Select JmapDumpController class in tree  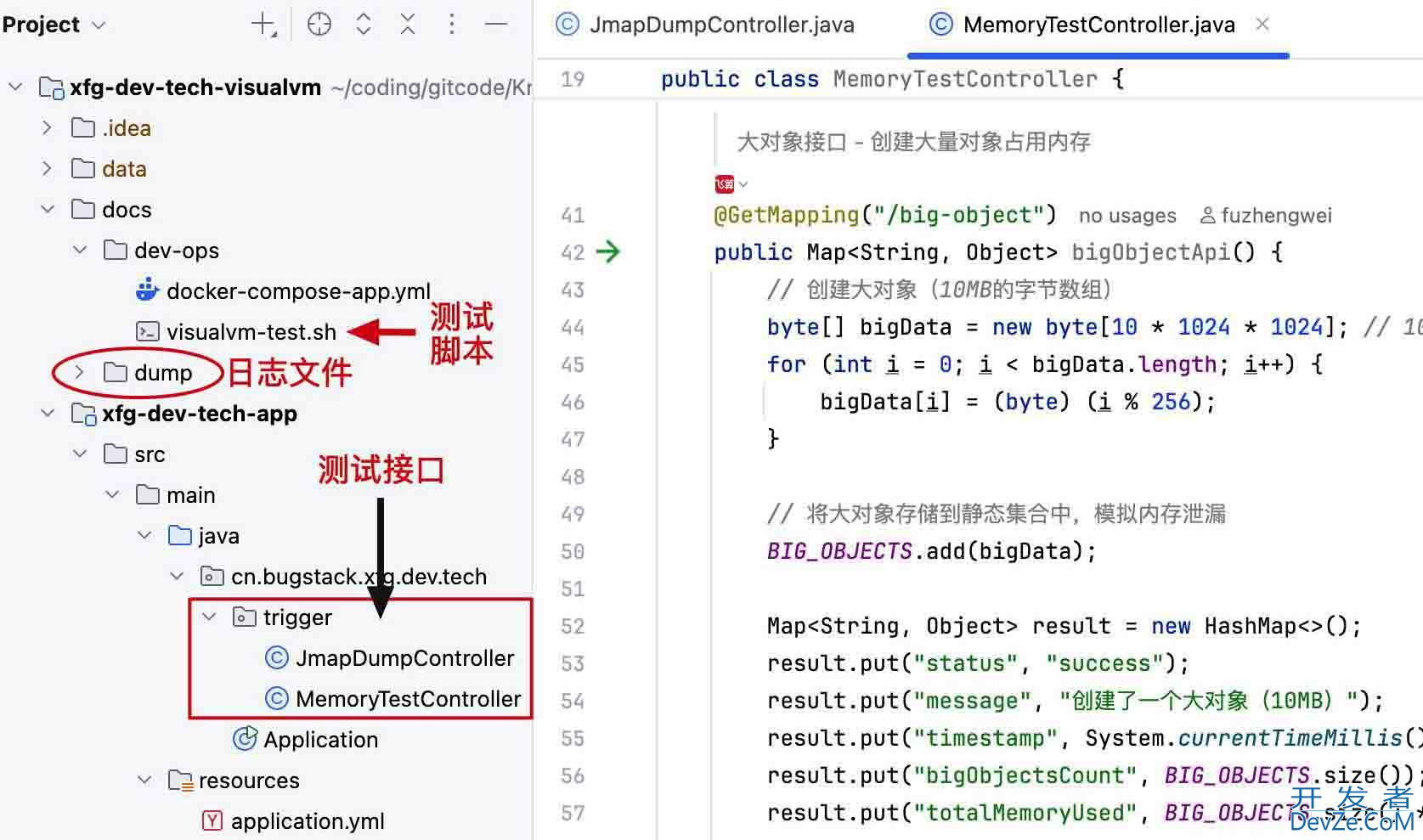click(x=404, y=658)
